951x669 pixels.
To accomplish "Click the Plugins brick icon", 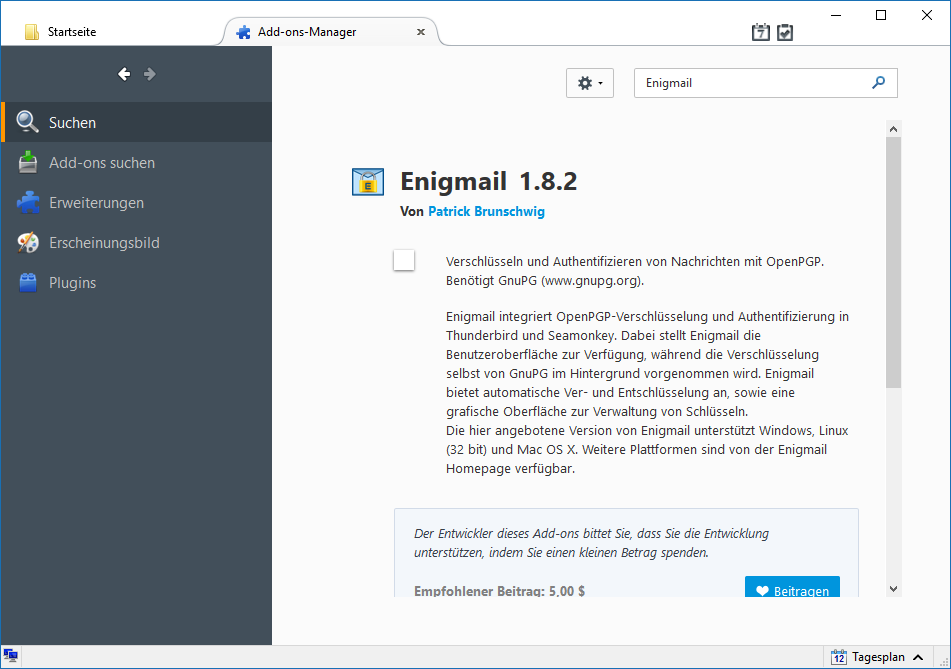I will pos(28,283).
